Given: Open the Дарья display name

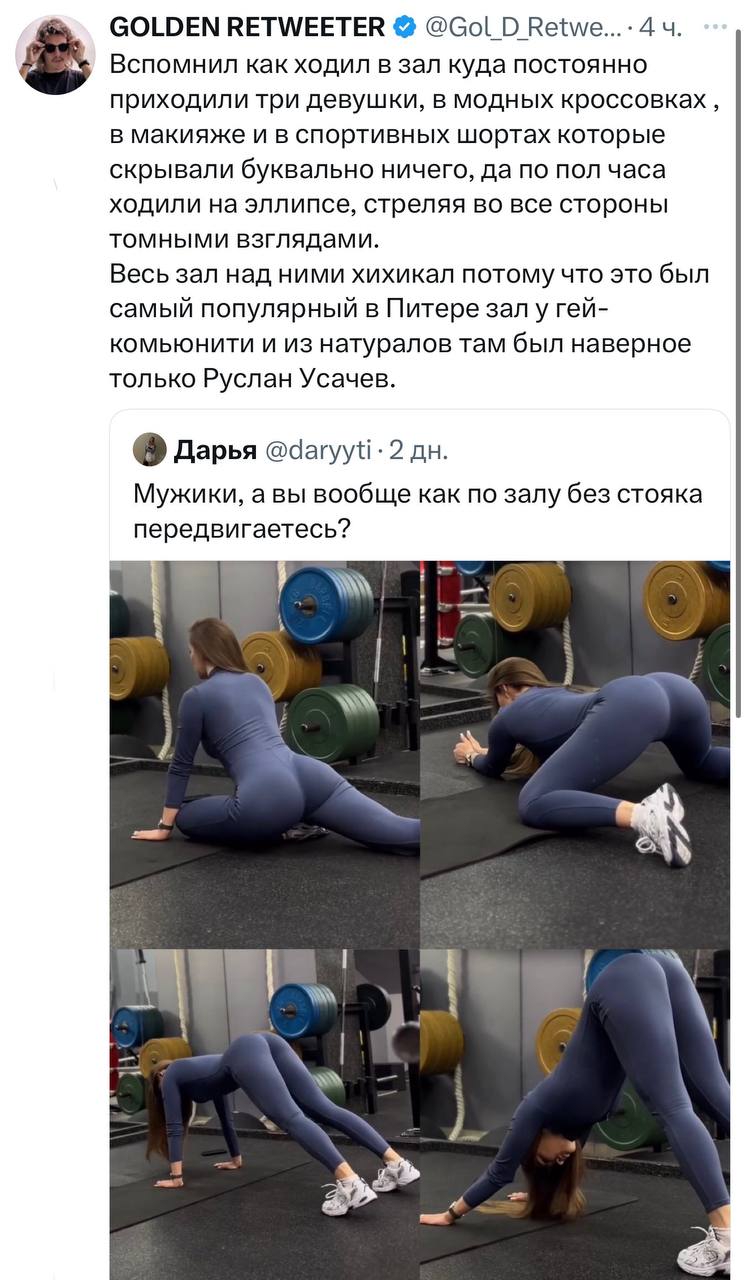Looking at the screenshot, I should pos(215,450).
